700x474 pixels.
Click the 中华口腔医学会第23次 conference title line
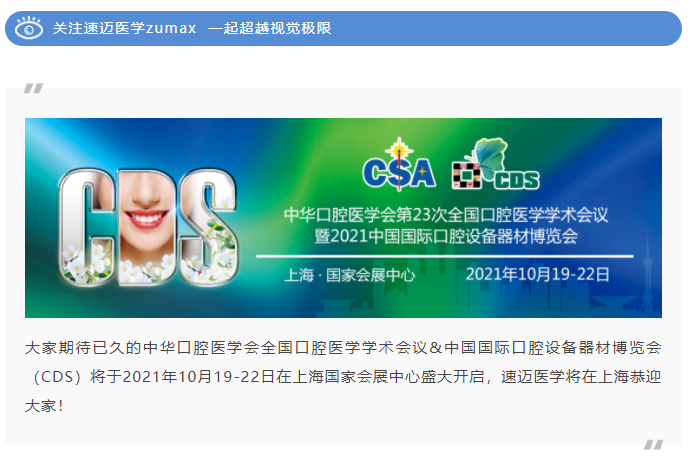446,215
